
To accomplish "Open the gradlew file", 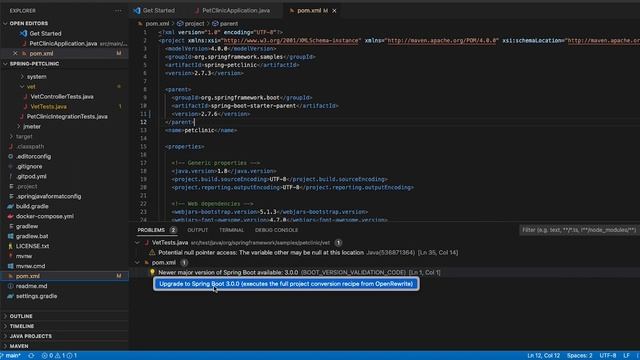I will [27, 226].
